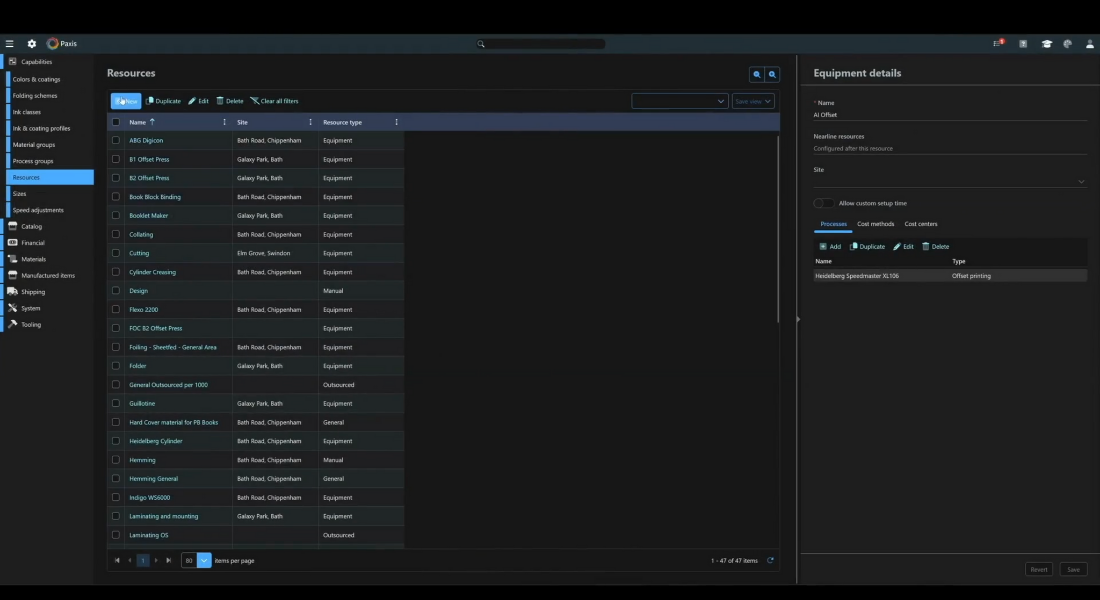Check the ABG Digicon row checkbox

116,141
